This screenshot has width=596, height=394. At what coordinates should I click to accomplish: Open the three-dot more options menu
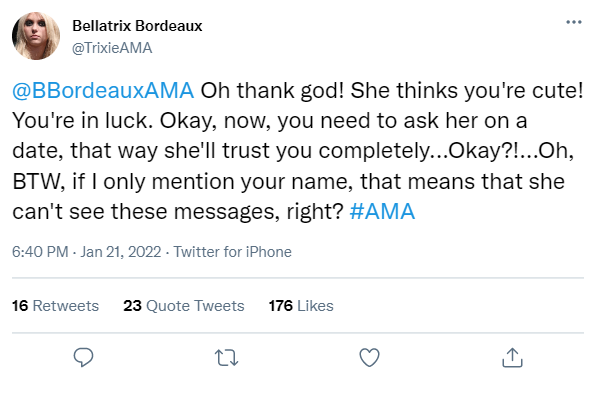[574, 22]
